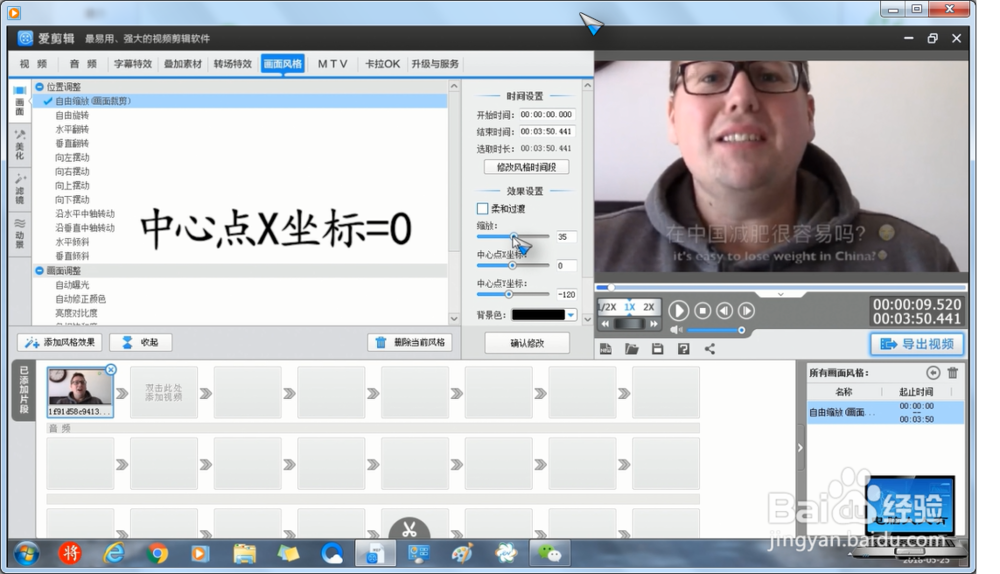
Task: Expand the side panel arrow left of 所有画面风格
Action: (x=800, y=448)
